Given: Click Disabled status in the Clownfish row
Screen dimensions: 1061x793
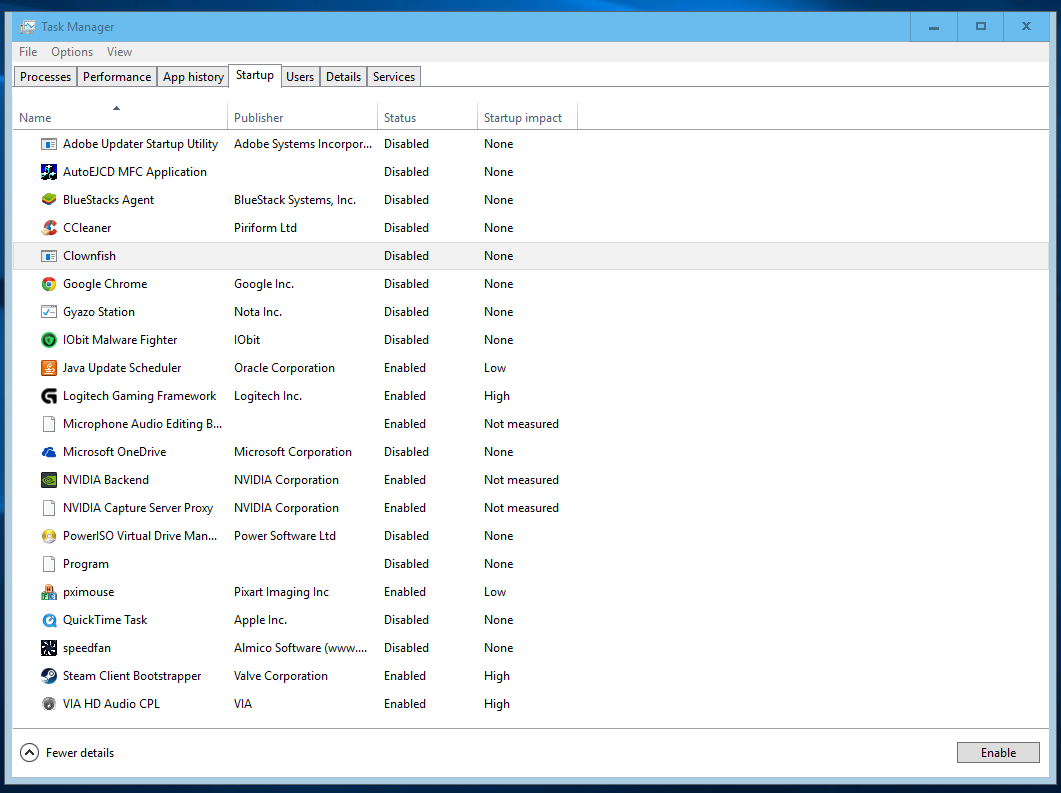Looking at the screenshot, I should tap(406, 256).
